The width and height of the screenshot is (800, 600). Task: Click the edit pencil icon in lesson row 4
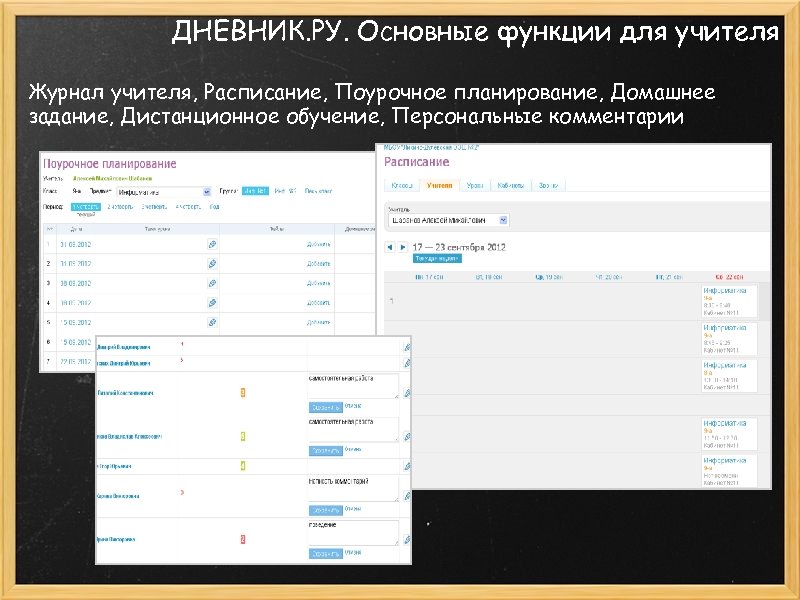[x=212, y=303]
